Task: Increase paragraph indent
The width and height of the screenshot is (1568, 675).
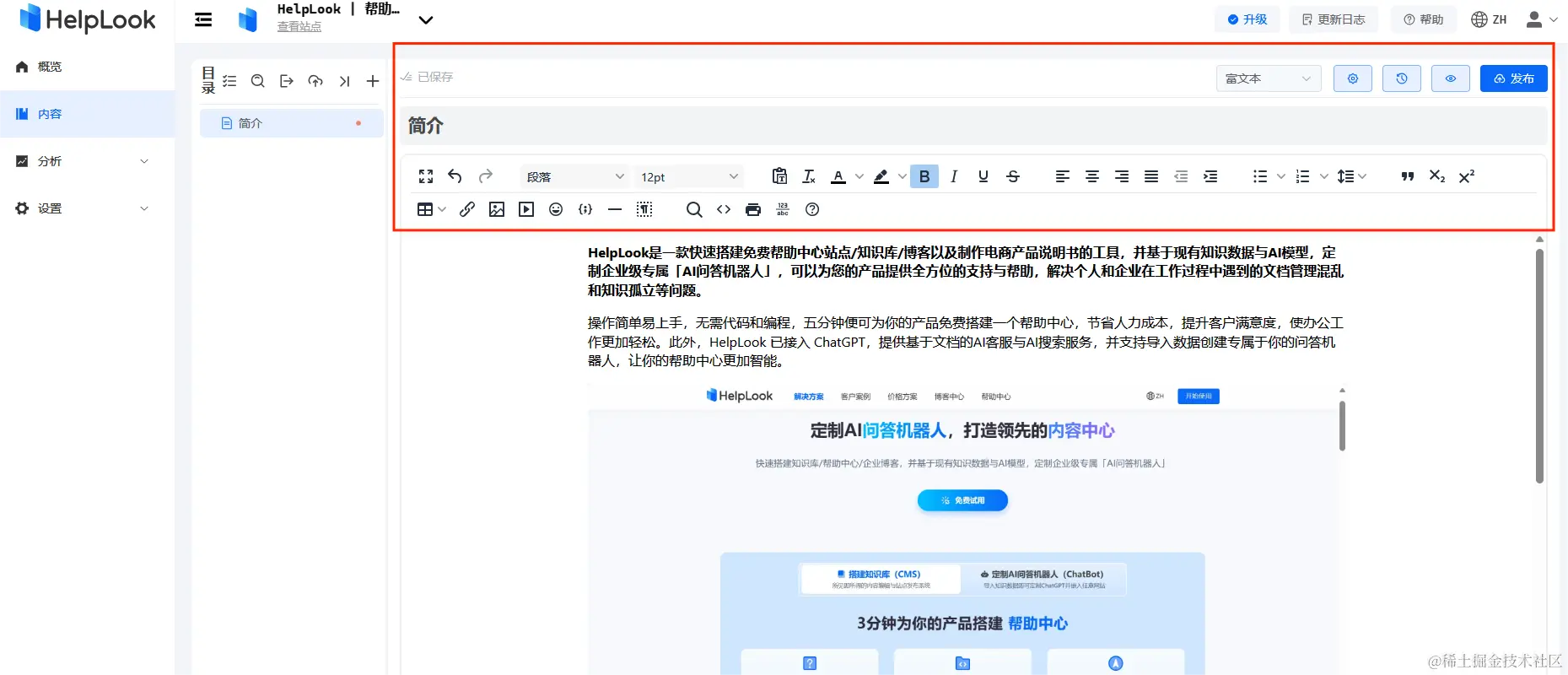Action: (x=1210, y=176)
